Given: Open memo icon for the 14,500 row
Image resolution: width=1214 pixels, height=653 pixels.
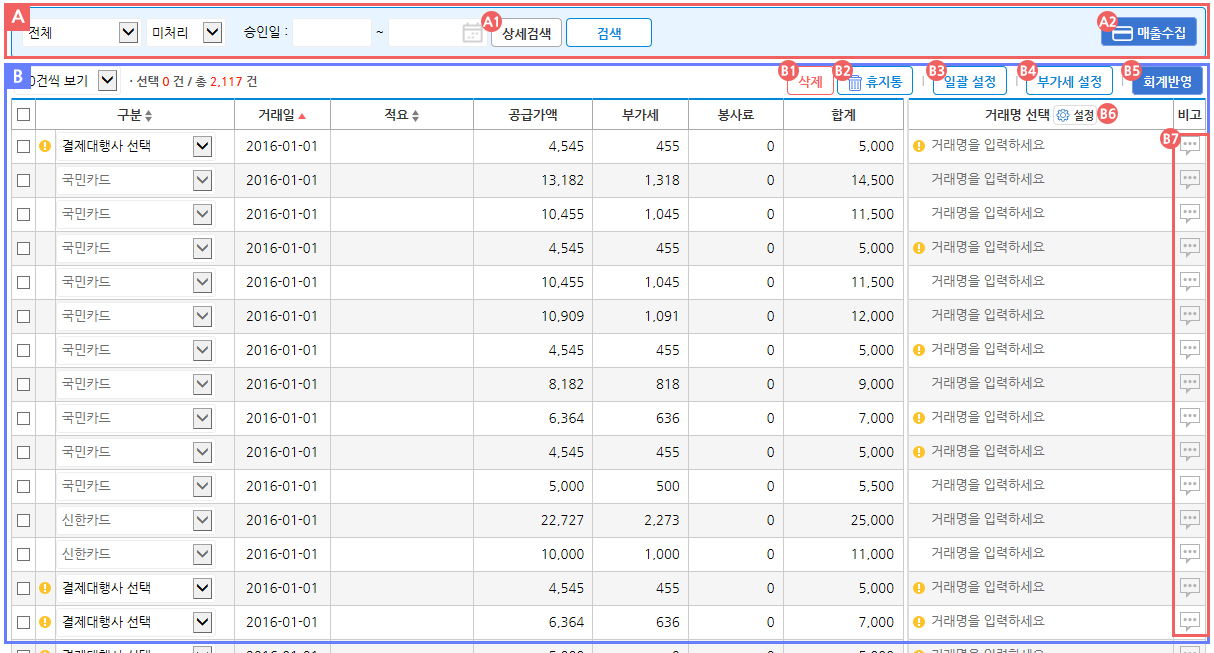Looking at the screenshot, I should click(x=1189, y=180).
